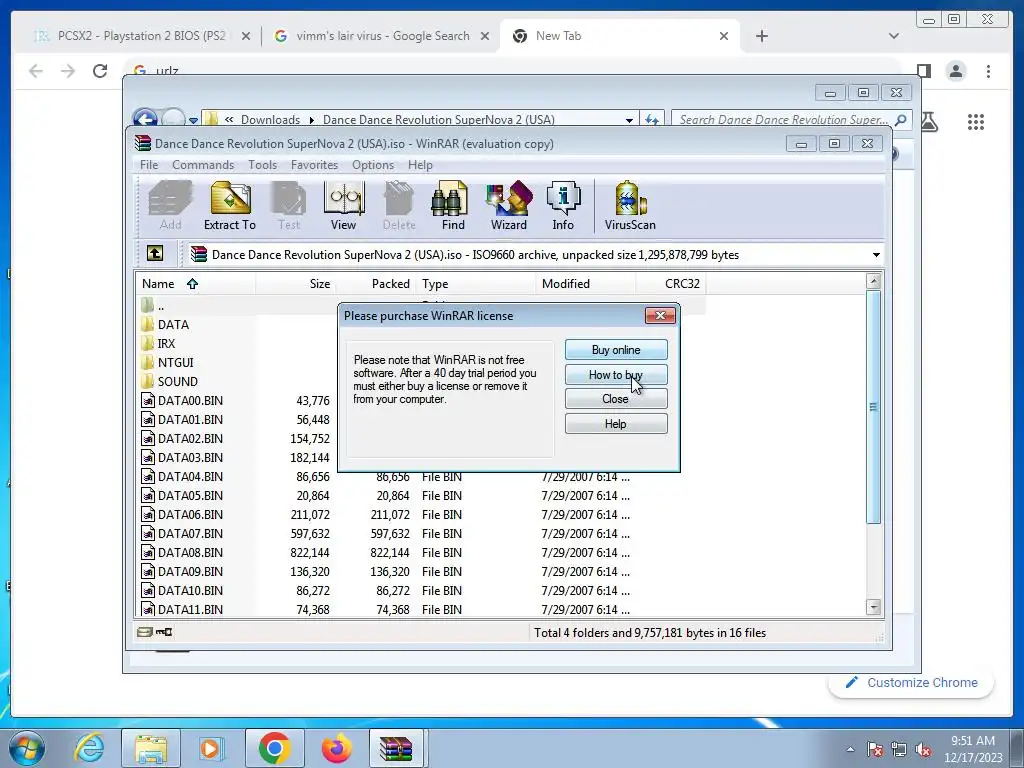Open Chrome tab search chevron

[893, 36]
